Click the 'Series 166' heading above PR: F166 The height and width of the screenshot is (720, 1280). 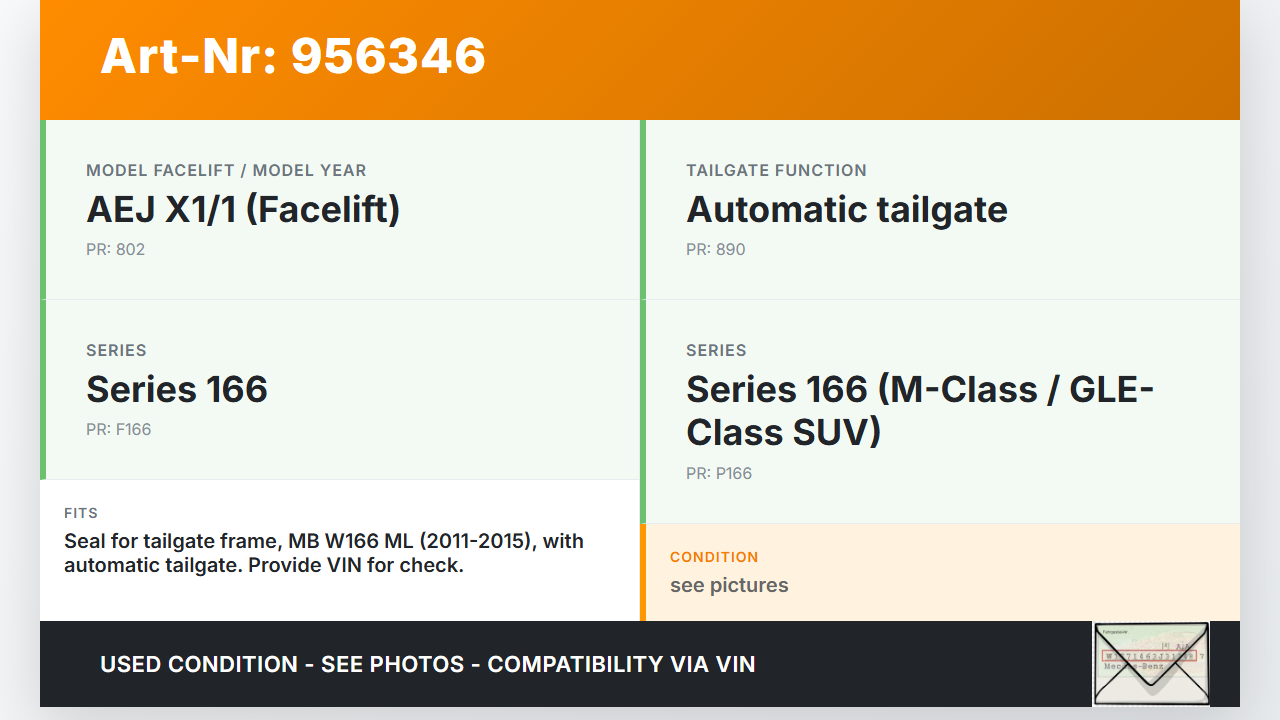point(177,390)
